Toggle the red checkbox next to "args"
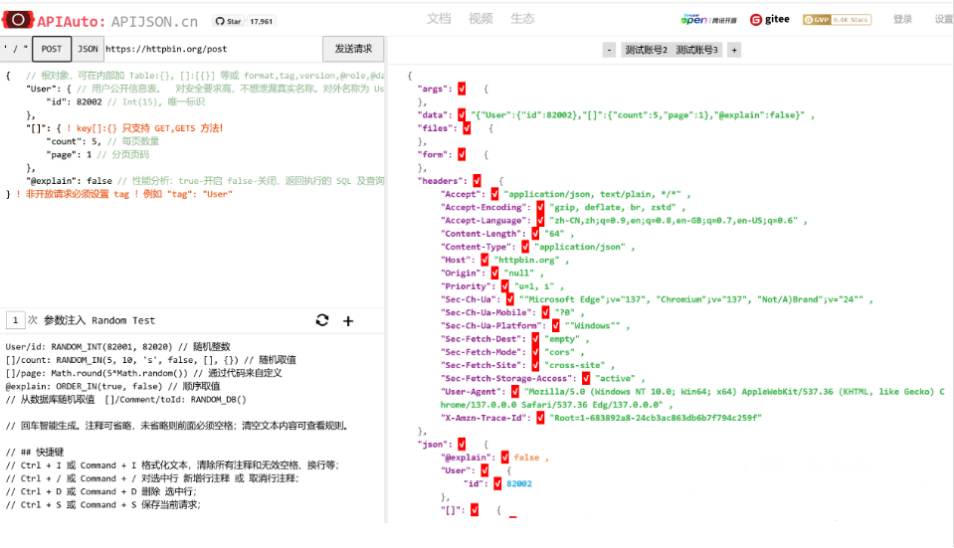This screenshot has width=954, height=548. [462, 89]
